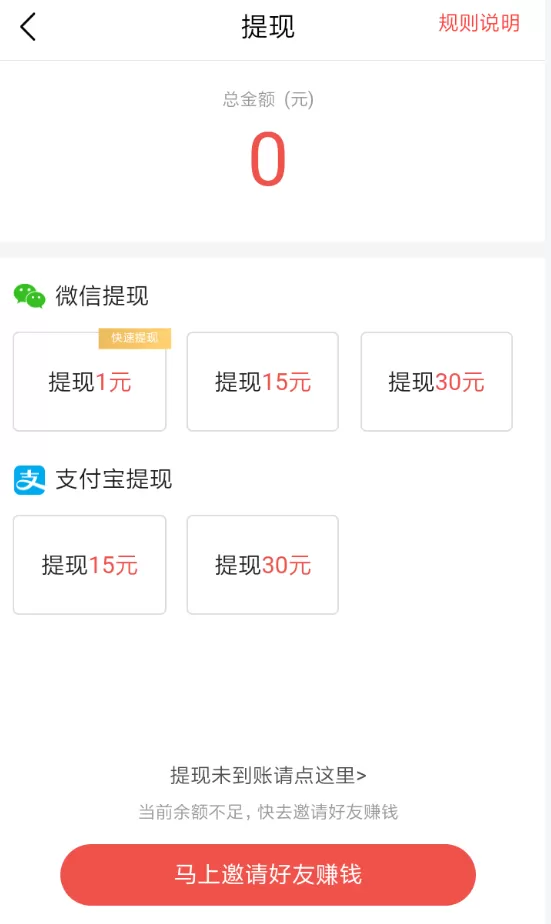The width and height of the screenshot is (551, 924).
Task: Tap the blue Alipay logo icon
Action: [29, 480]
